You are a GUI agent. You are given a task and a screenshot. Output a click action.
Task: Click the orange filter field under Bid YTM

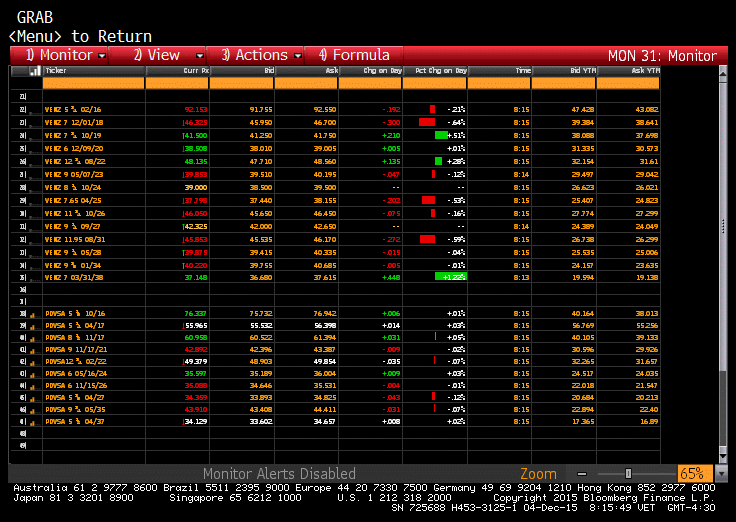(x=564, y=84)
